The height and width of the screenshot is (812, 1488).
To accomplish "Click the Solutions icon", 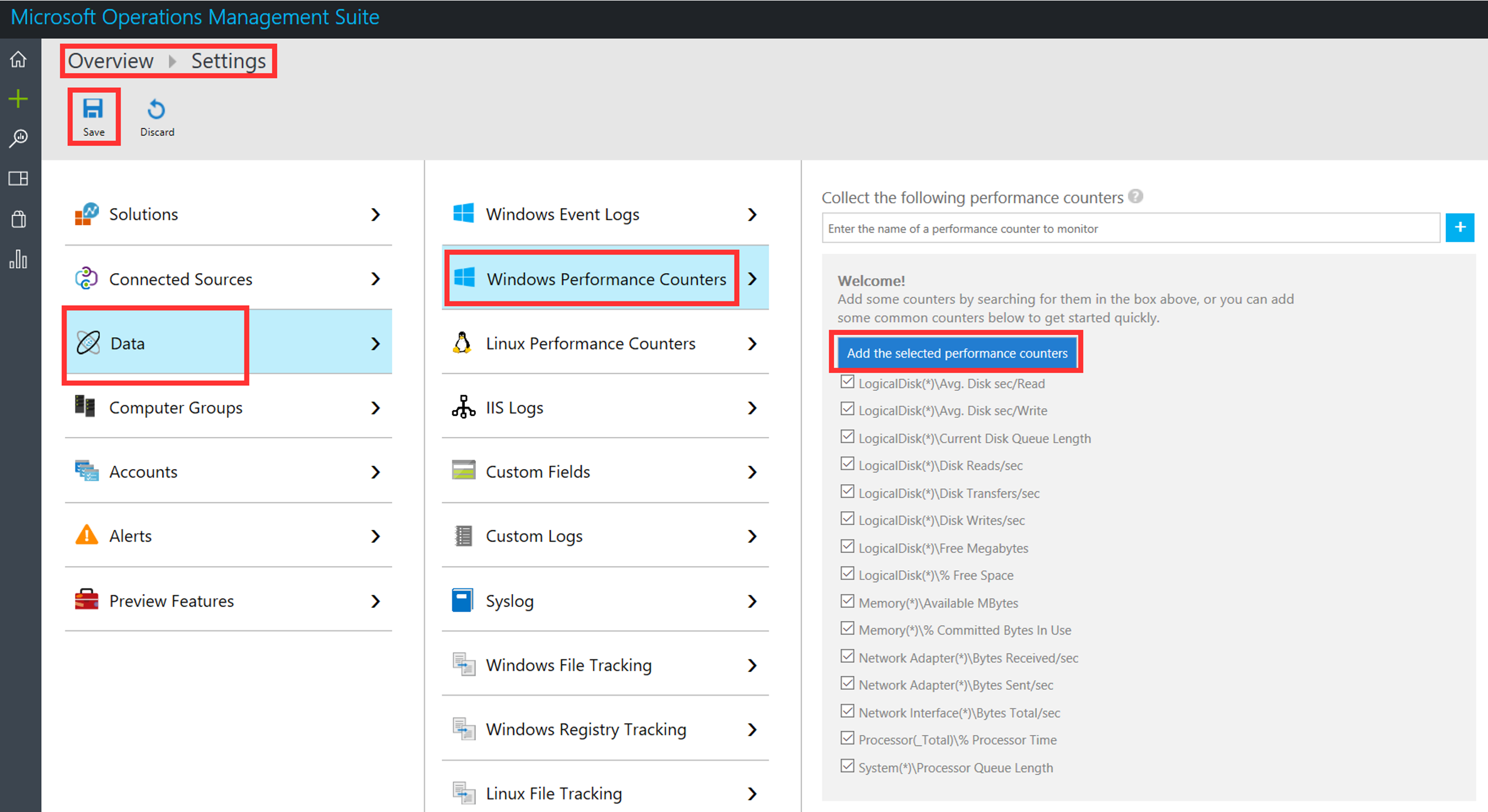I will tap(87, 214).
